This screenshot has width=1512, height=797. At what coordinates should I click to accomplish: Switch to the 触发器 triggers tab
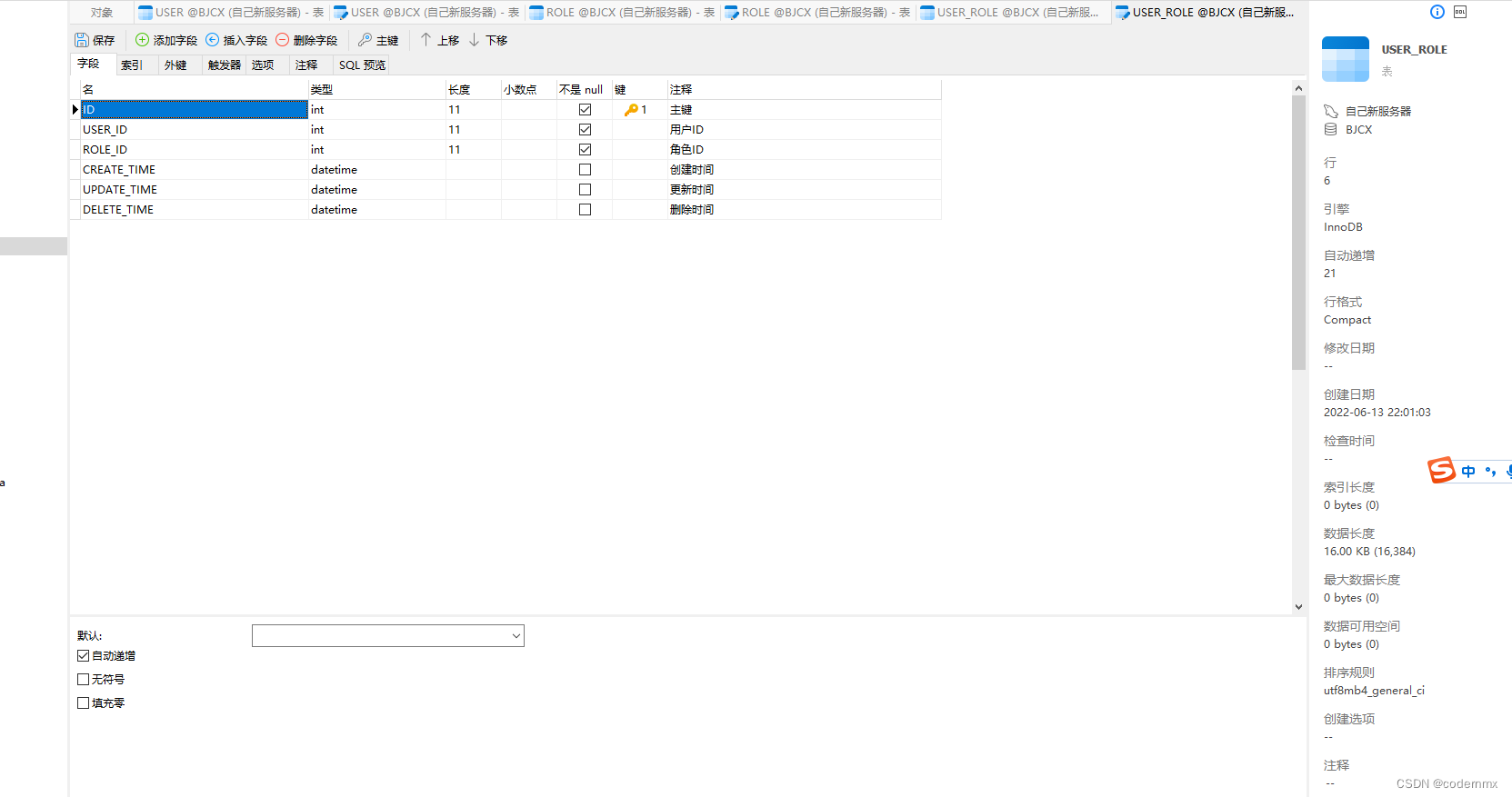225,65
